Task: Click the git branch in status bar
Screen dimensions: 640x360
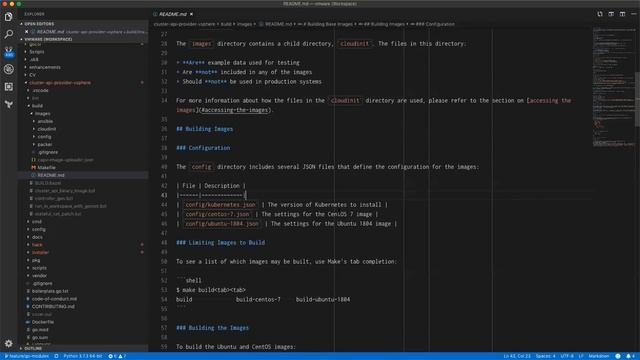Action: tap(27, 356)
